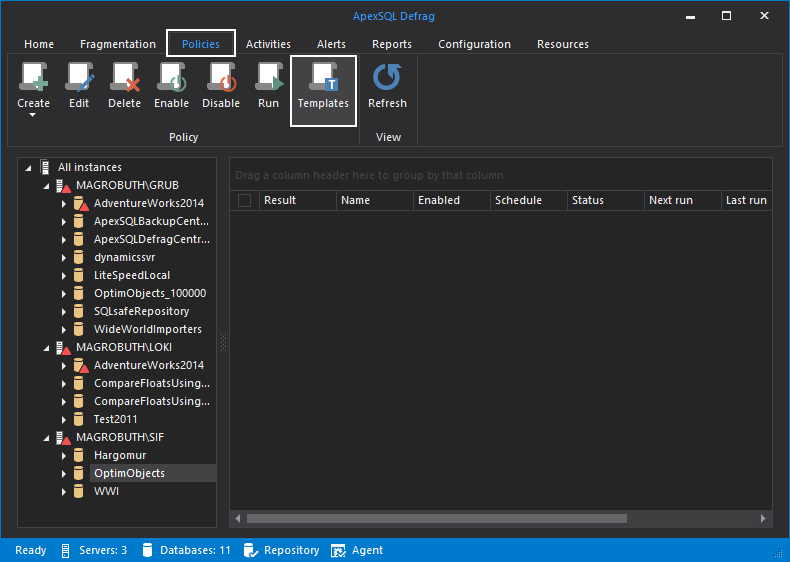790x562 pixels.
Task: Expand the ApexSQLBackupCent... database node
Action: pos(64,222)
